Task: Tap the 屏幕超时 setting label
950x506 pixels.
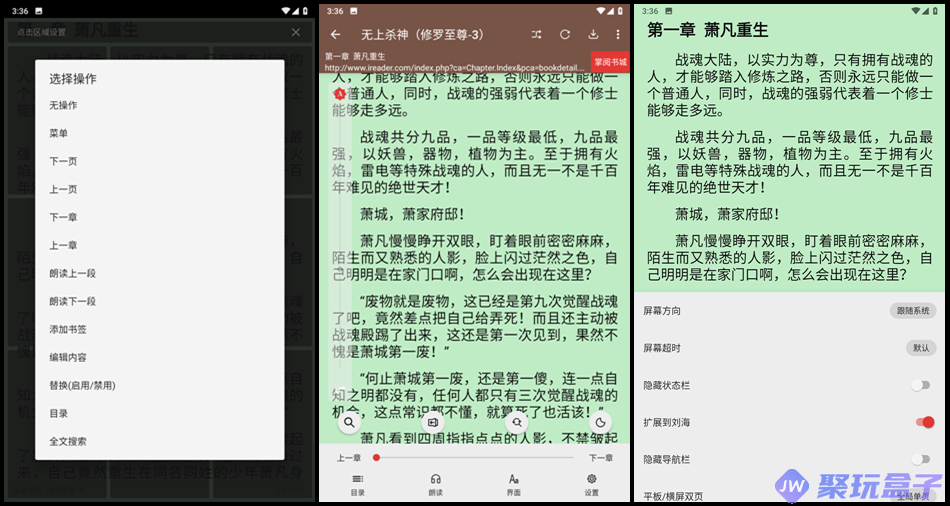Action: tap(662, 348)
